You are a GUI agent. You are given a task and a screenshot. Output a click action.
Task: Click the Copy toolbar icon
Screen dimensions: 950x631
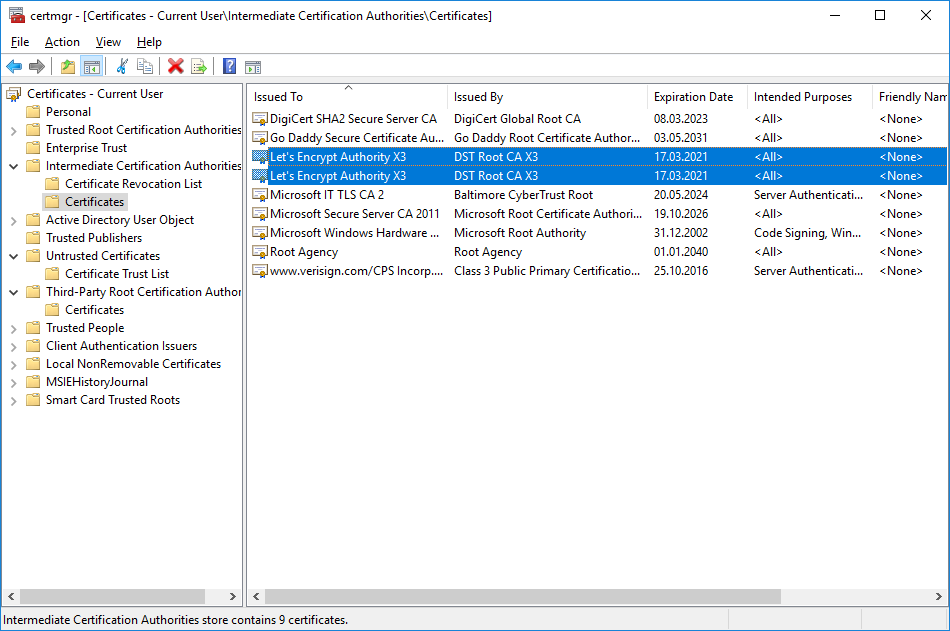145,67
